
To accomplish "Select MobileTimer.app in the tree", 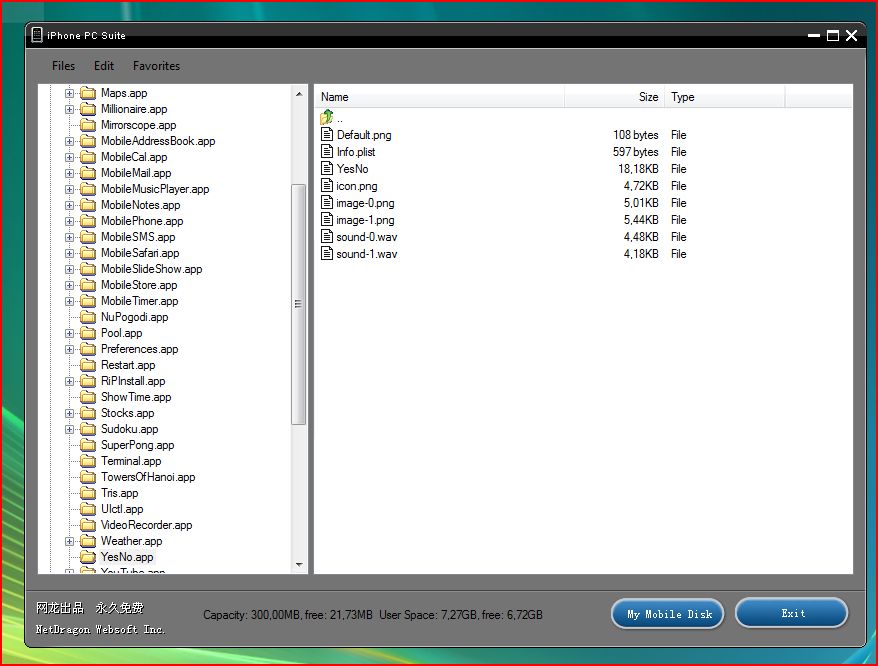I will pos(139,301).
